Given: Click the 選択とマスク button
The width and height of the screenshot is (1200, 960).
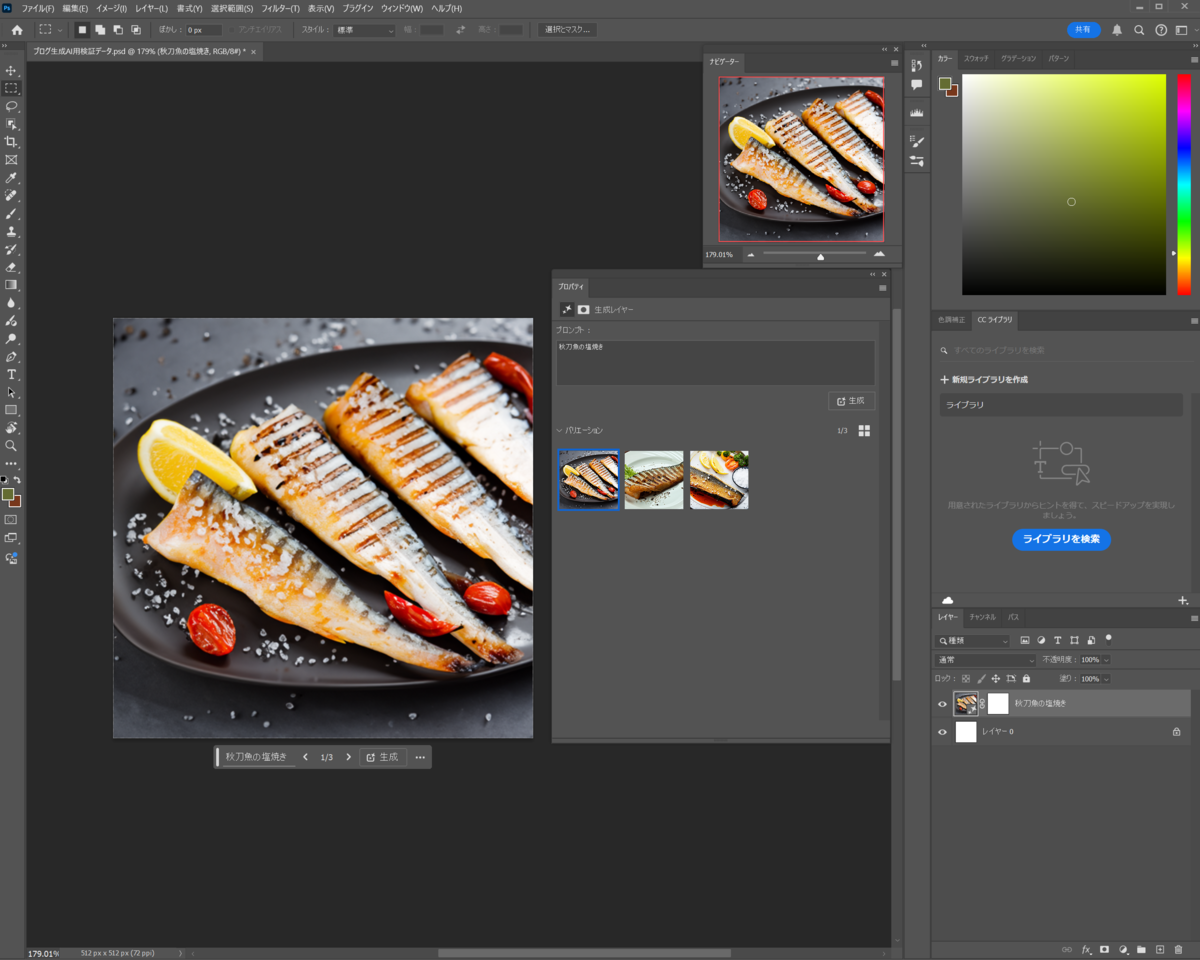Looking at the screenshot, I should pos(567,30).
